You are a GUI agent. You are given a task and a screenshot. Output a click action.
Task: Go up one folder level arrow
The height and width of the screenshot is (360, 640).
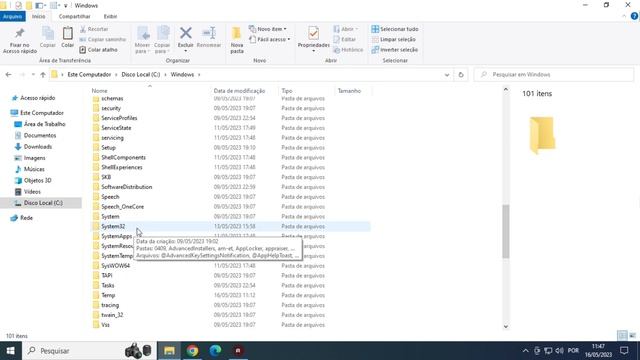(x=43, y=75)
